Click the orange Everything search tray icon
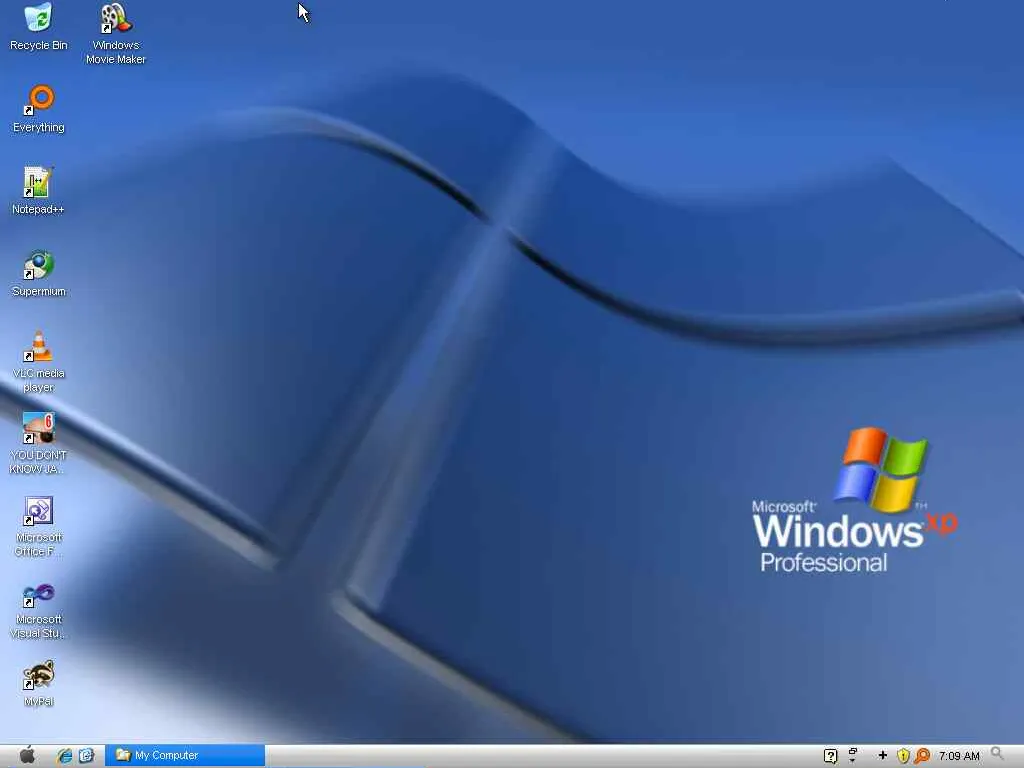1024x768 pixels. pyautogui.click(x=922, y=756)
